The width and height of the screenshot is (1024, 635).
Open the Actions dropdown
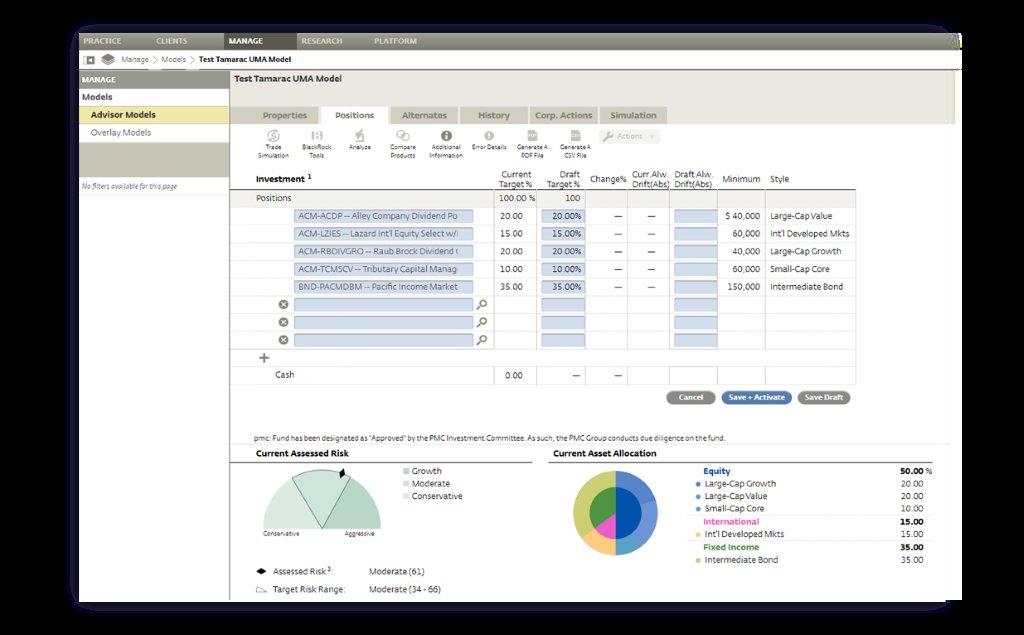pos(630,136)
